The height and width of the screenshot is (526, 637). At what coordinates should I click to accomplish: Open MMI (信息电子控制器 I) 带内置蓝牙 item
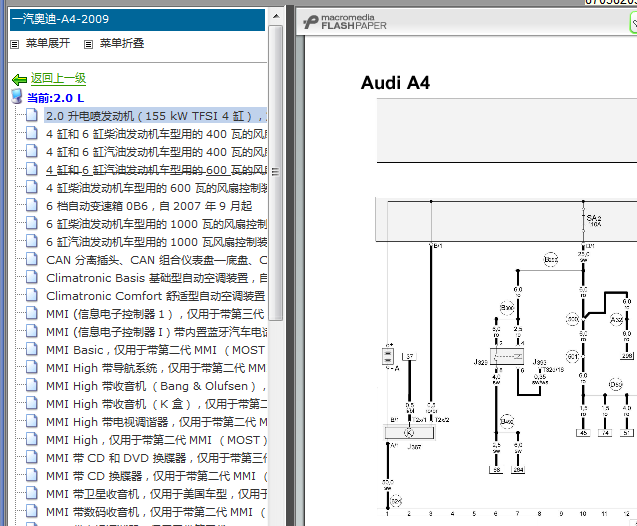(x=156, y=332)
